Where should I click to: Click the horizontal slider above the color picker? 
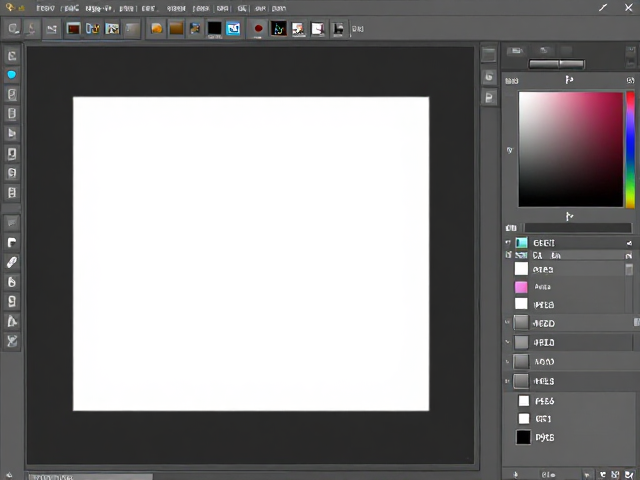(556, 64)
